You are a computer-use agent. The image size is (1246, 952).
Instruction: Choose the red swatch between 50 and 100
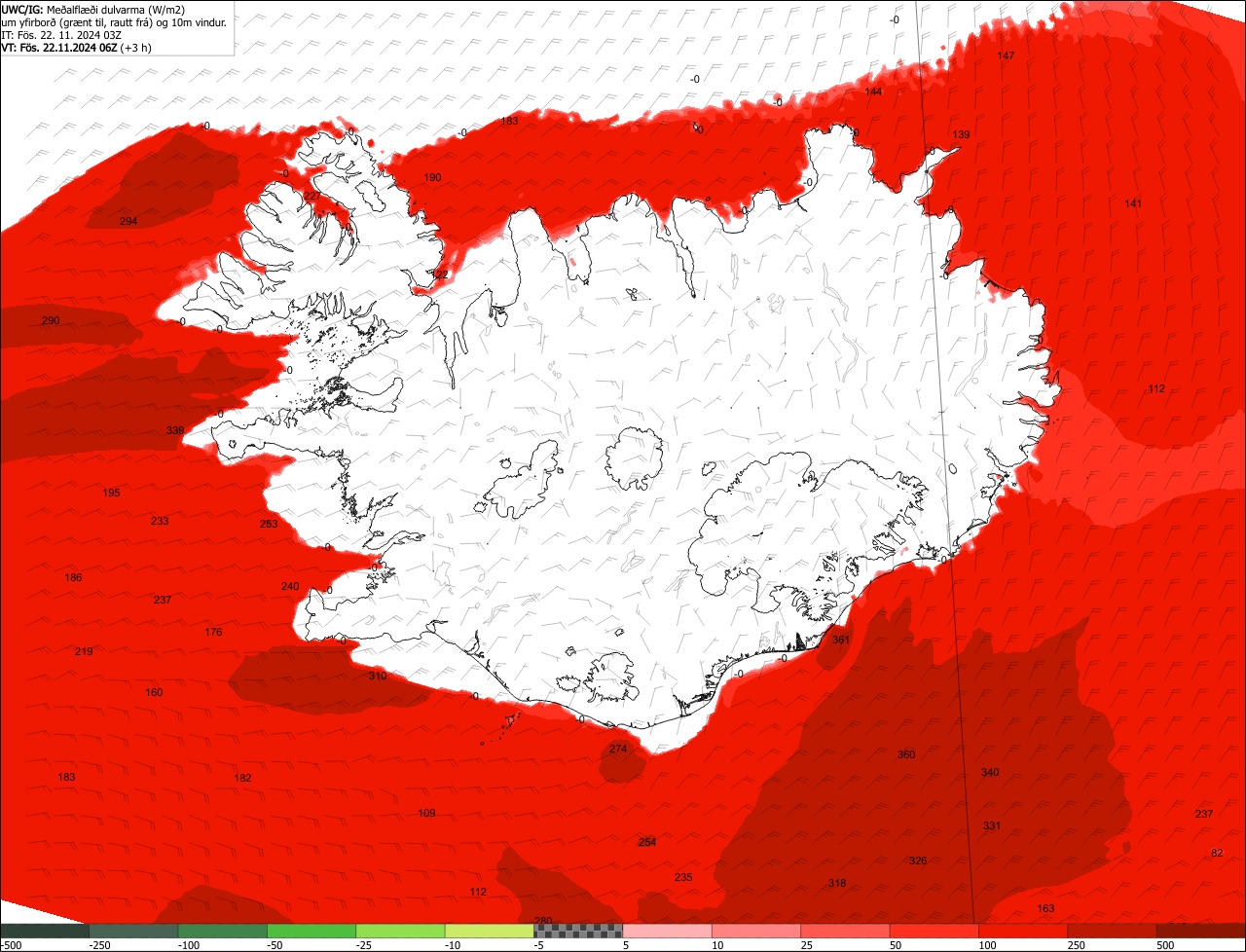click(x=934, y=931)
